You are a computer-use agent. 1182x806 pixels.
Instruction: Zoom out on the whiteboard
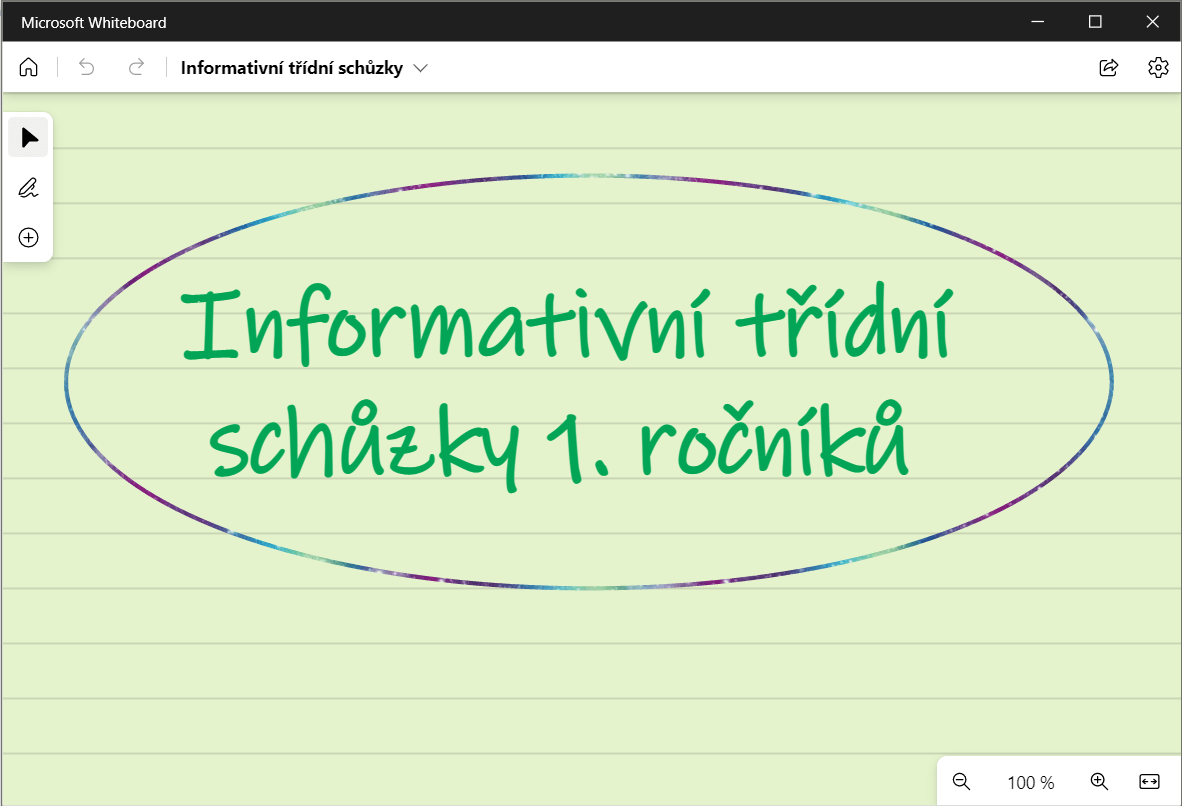click(x=962, y=782)
